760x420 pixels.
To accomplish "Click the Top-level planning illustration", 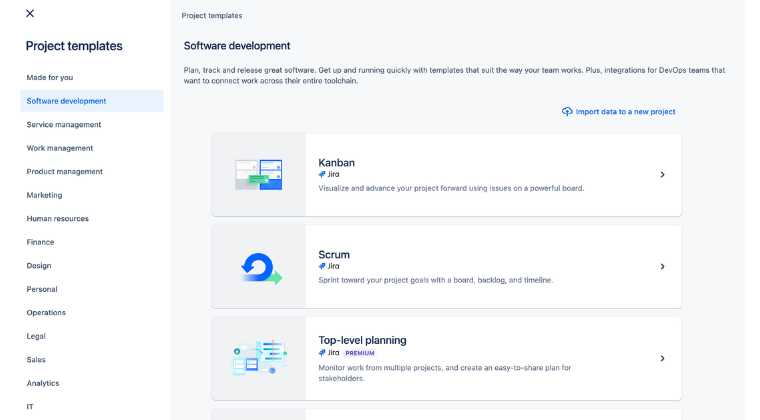I will coord(259,358).
